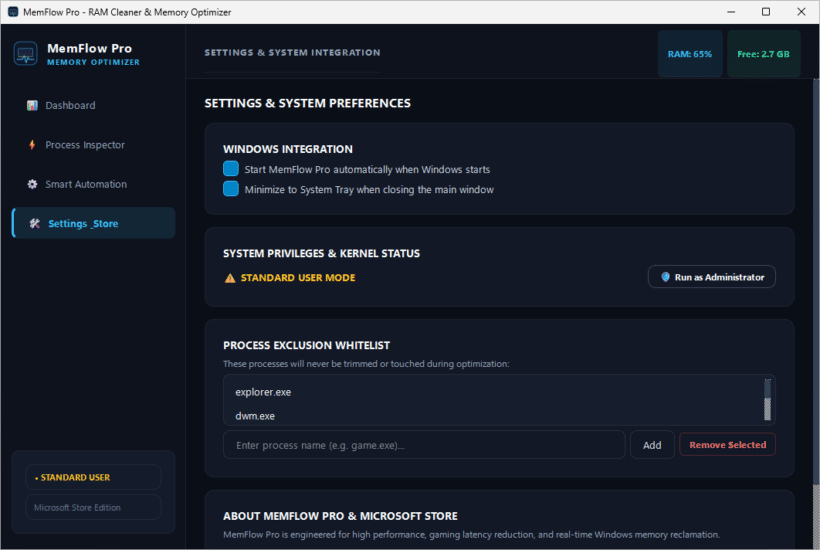
Task: Maximize the MemFlow Pro window
Action: (x=766, y=12)
